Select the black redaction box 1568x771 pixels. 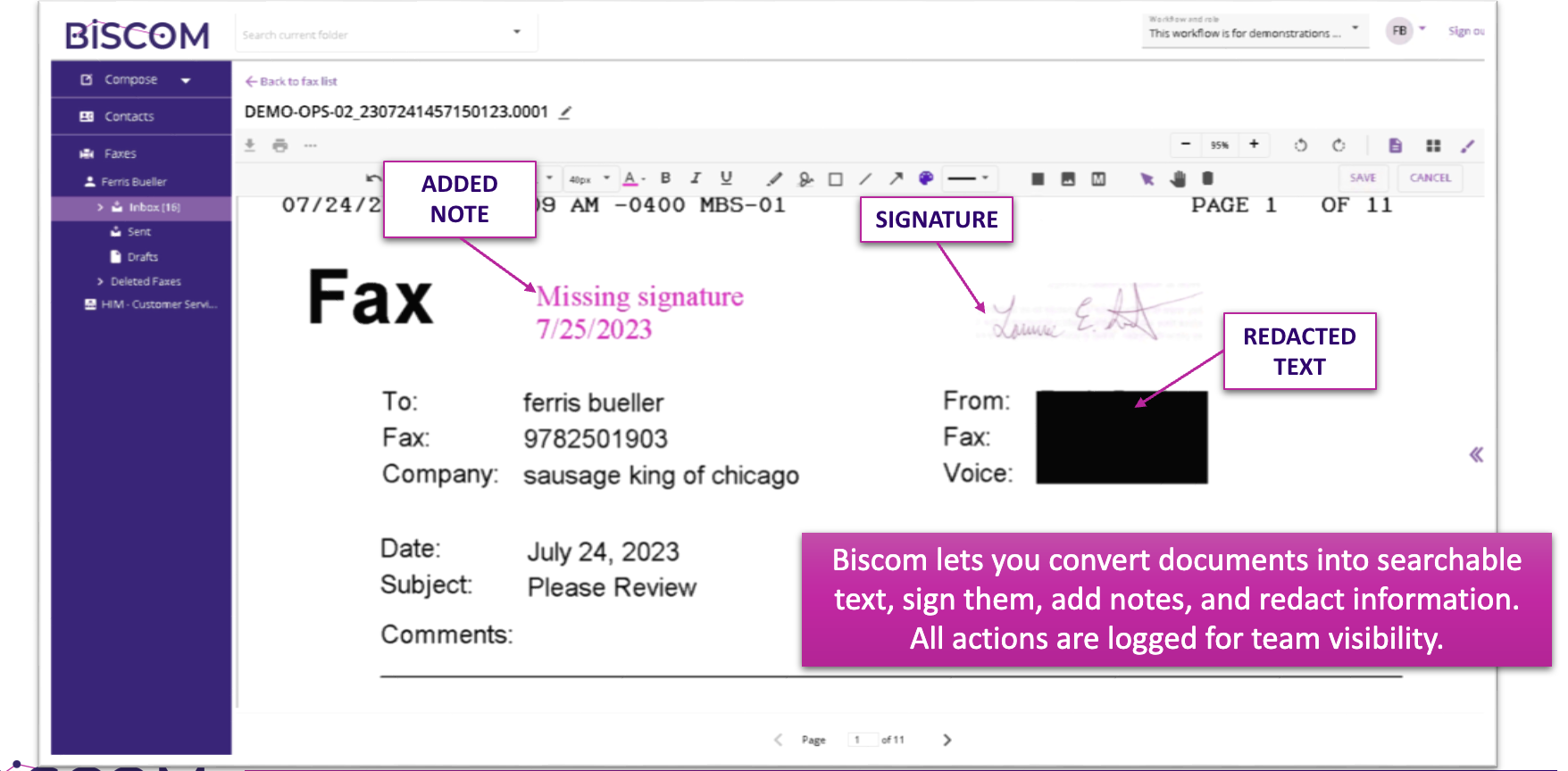coord(1122,437)
